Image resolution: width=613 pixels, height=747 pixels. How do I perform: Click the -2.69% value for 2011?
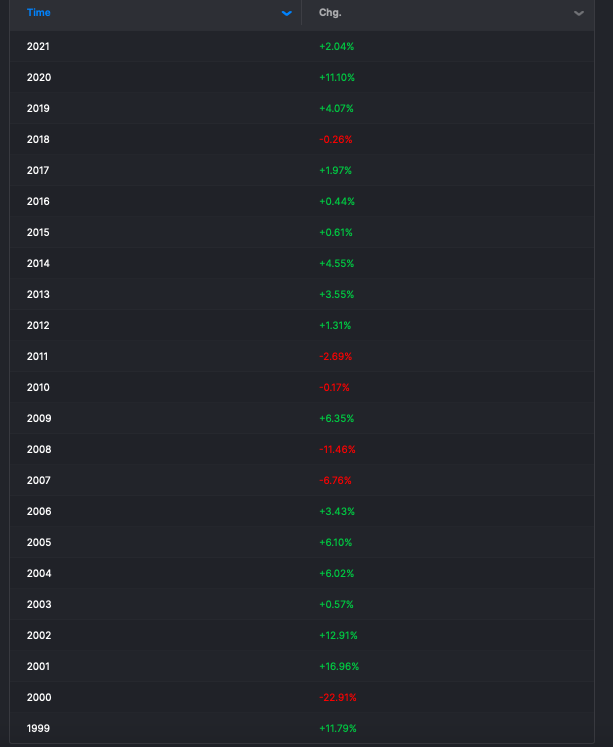[x=335, y=356]
